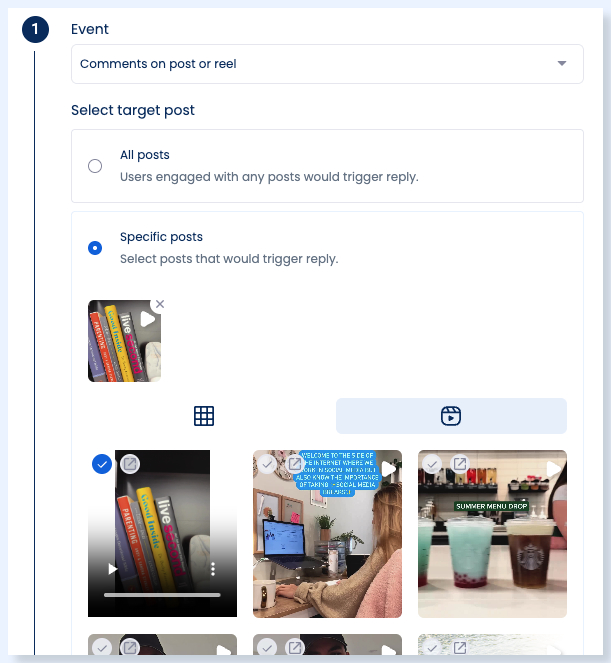The width and height of the screenshot is (611, 663).
Task: Select the All posts radio button
Action: pyautogui.click(x=95, y=166)
